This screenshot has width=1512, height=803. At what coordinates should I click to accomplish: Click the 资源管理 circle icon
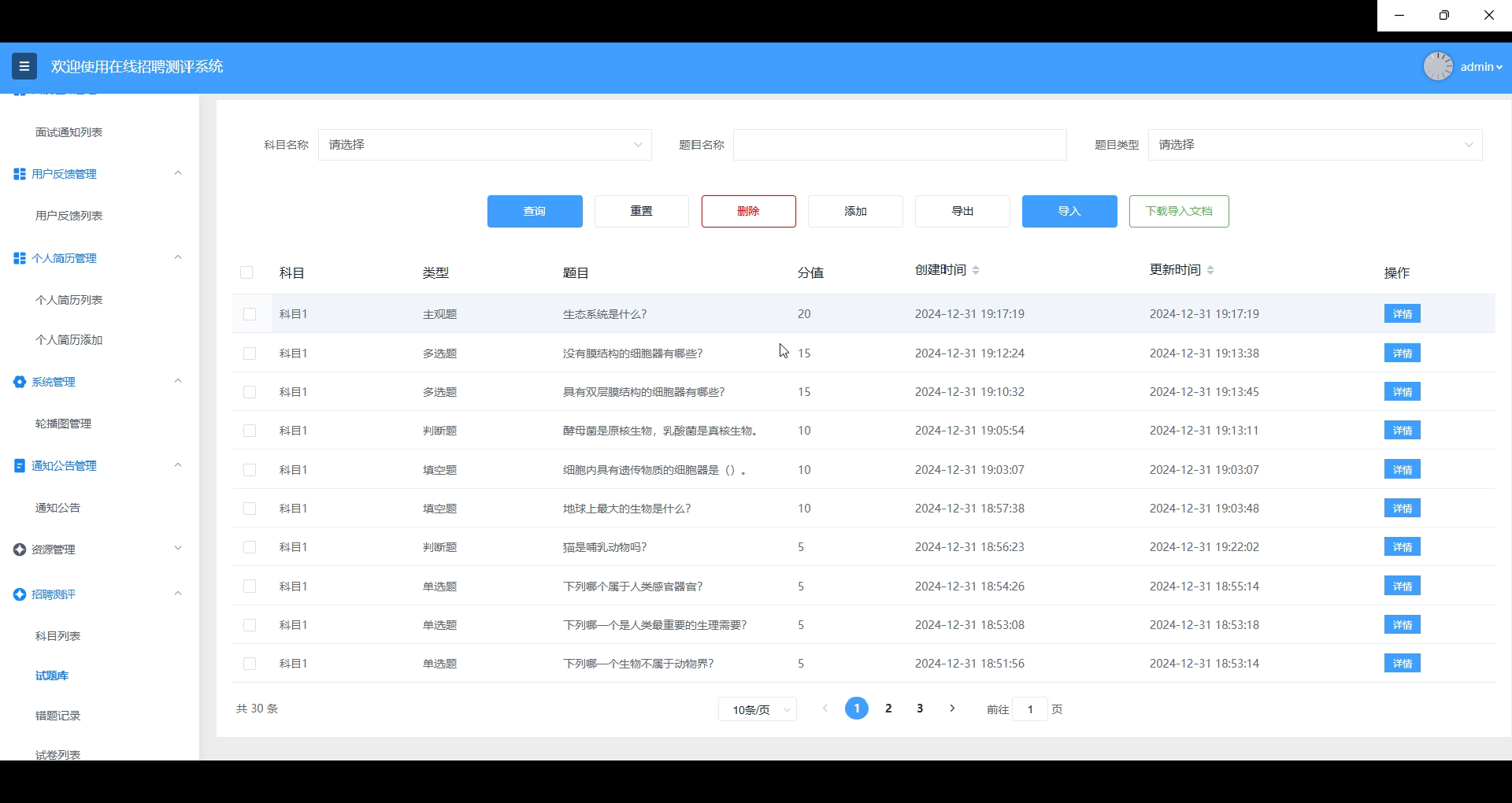(20, 550)
